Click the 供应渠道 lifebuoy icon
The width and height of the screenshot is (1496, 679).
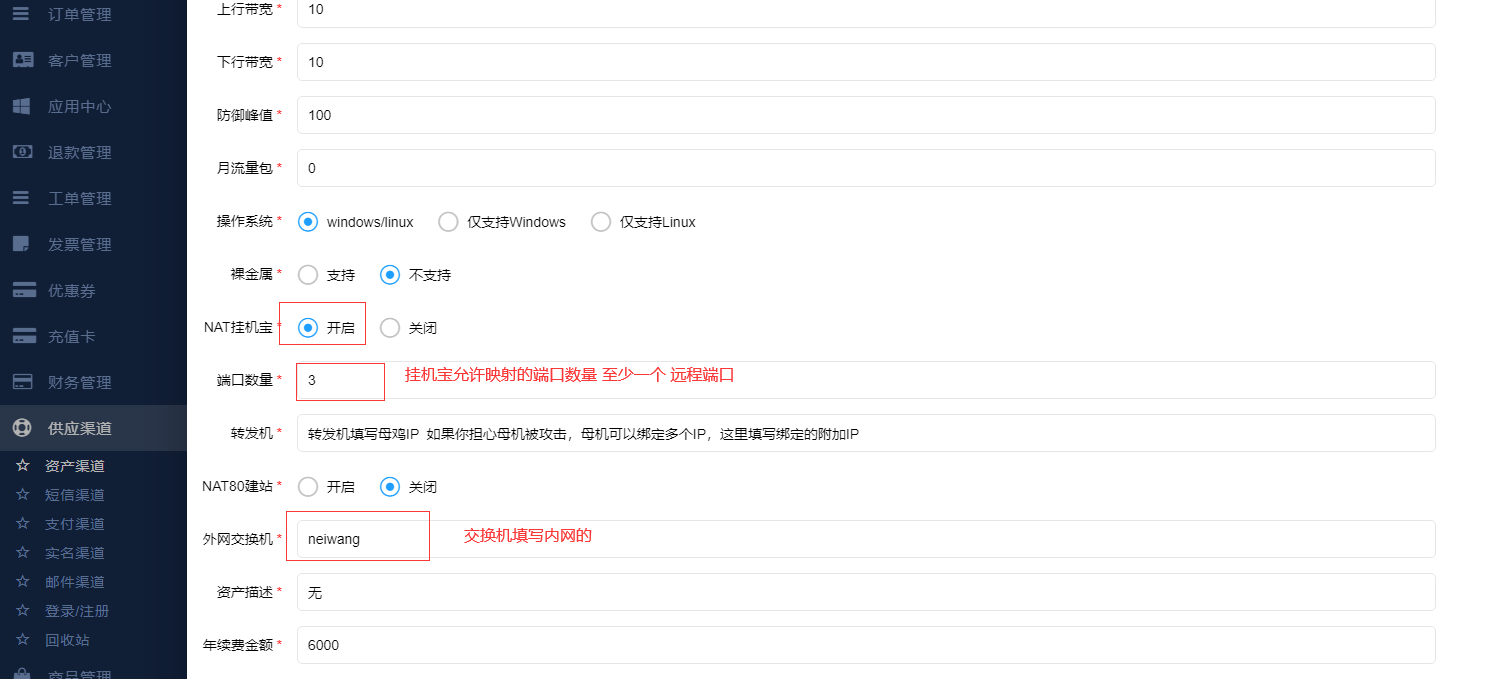pyautogui.click(x=22, y=428)
